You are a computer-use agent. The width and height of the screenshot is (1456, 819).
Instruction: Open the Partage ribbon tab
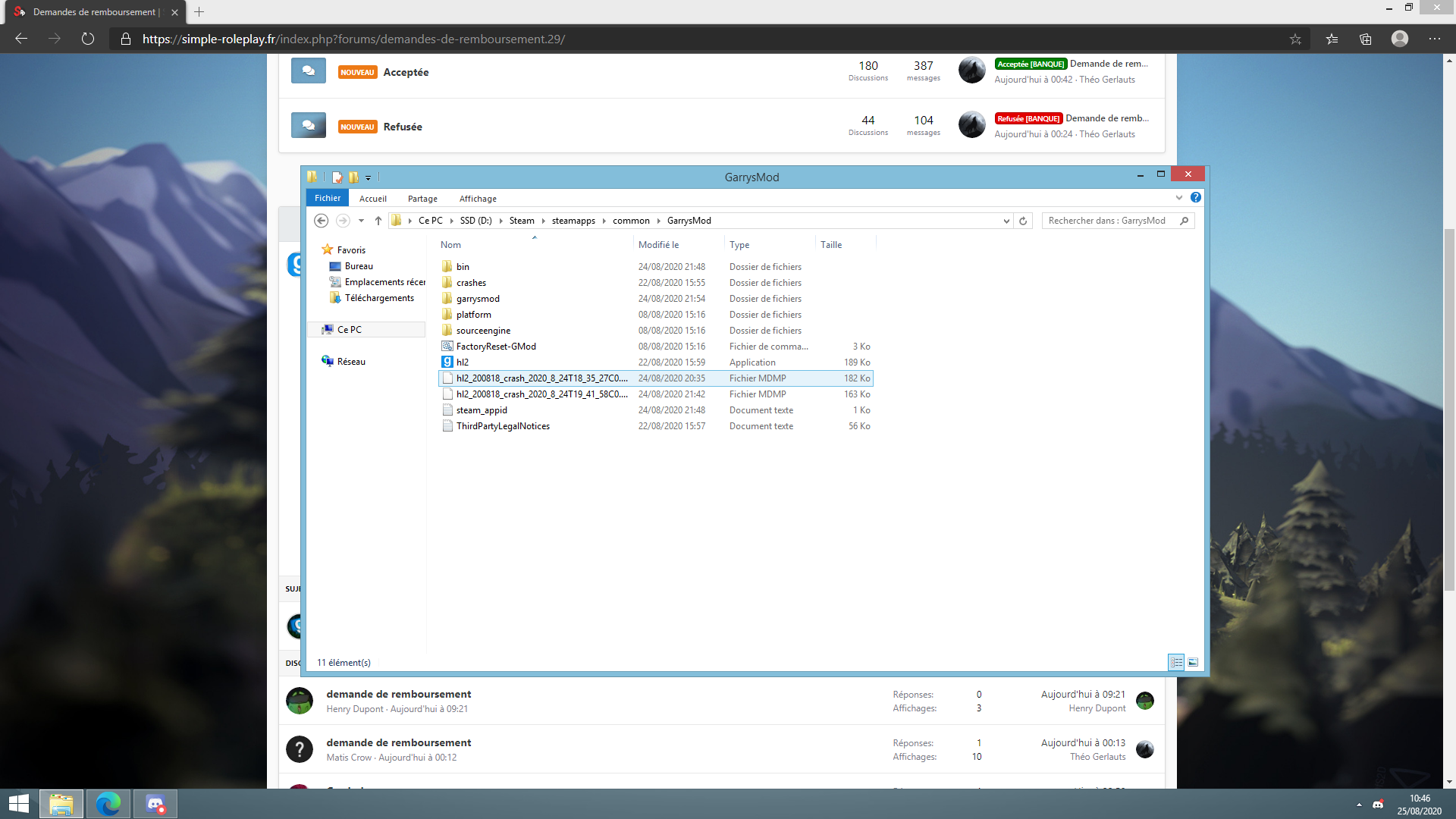(422, 199)
